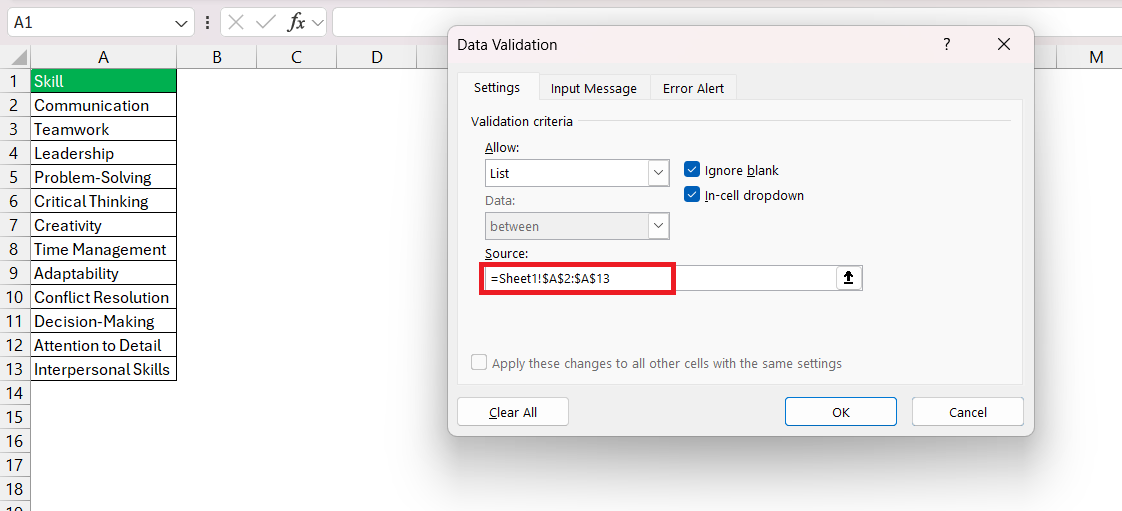Screen dimensions: 1122x511
Task: Select row 1 header
Action: 15,81
